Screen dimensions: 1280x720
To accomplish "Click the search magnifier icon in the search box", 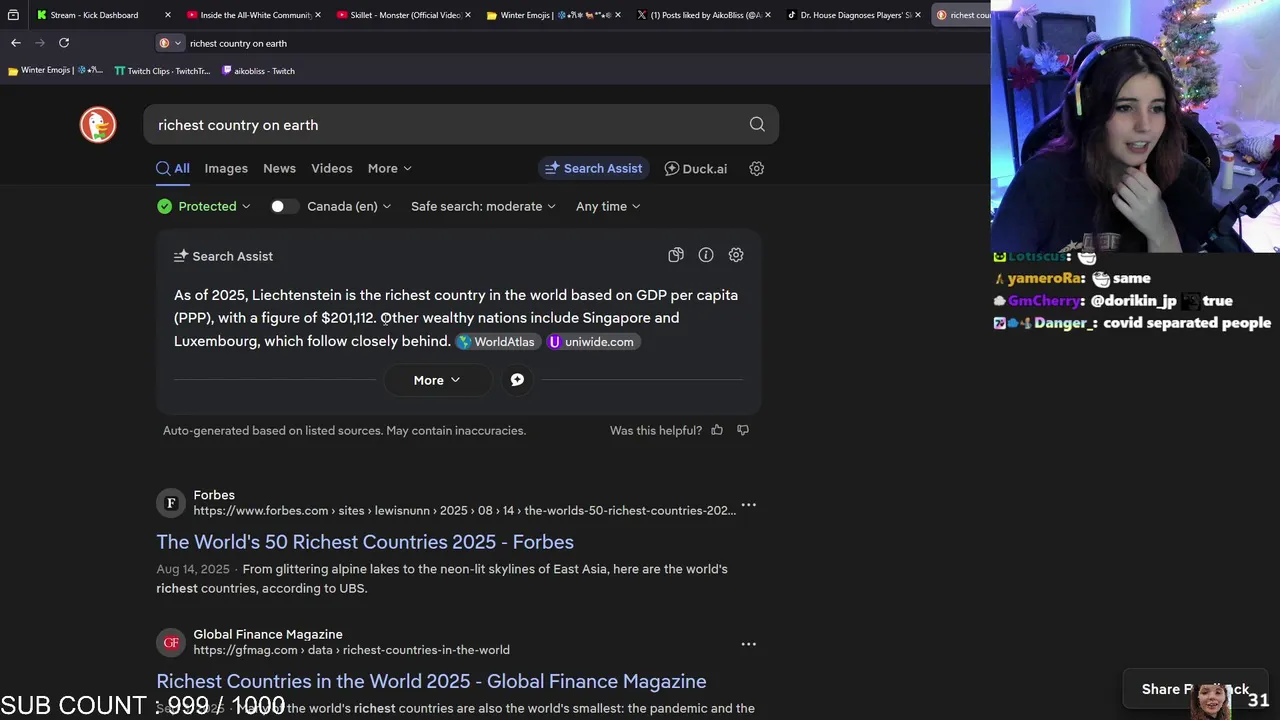I will tap(757, 125).
